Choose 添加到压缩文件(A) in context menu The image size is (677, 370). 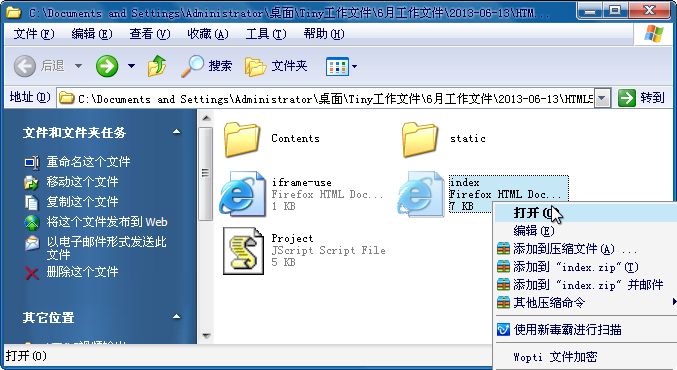coord(586,249)
